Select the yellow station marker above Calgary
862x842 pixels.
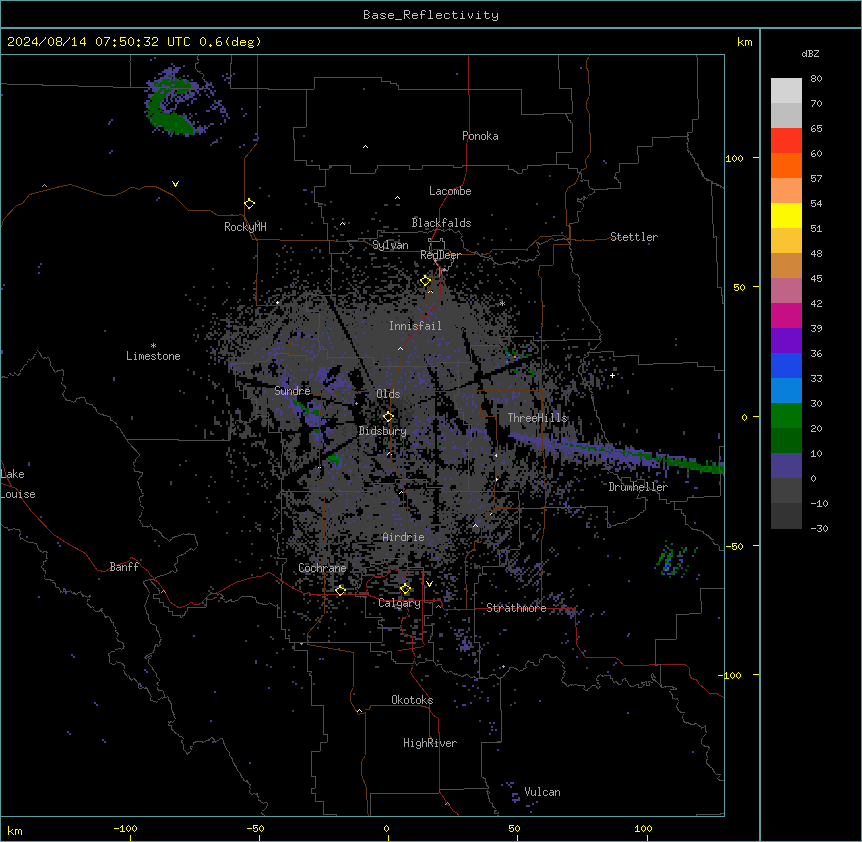tap(405, 589)
